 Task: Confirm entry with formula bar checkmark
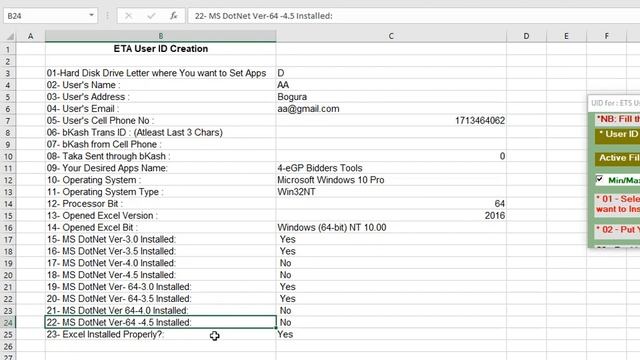pyautogui.click(x=151, y=16)
